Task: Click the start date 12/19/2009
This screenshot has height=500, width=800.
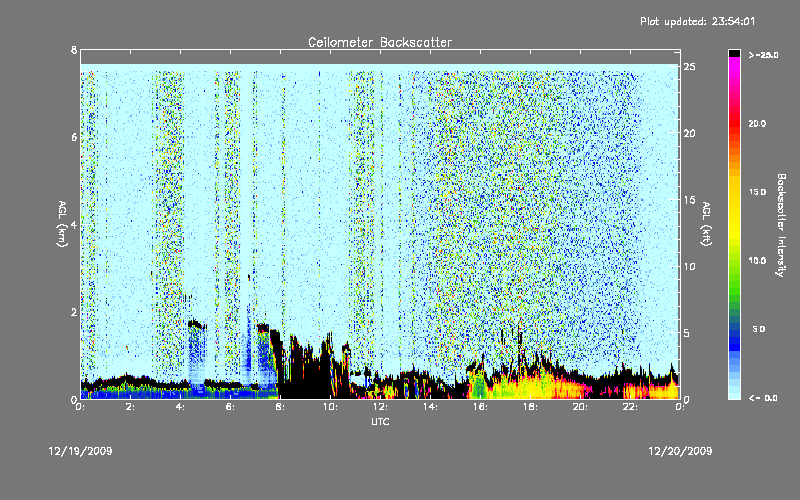Action: pyautogui.click(x=81, y=451)
